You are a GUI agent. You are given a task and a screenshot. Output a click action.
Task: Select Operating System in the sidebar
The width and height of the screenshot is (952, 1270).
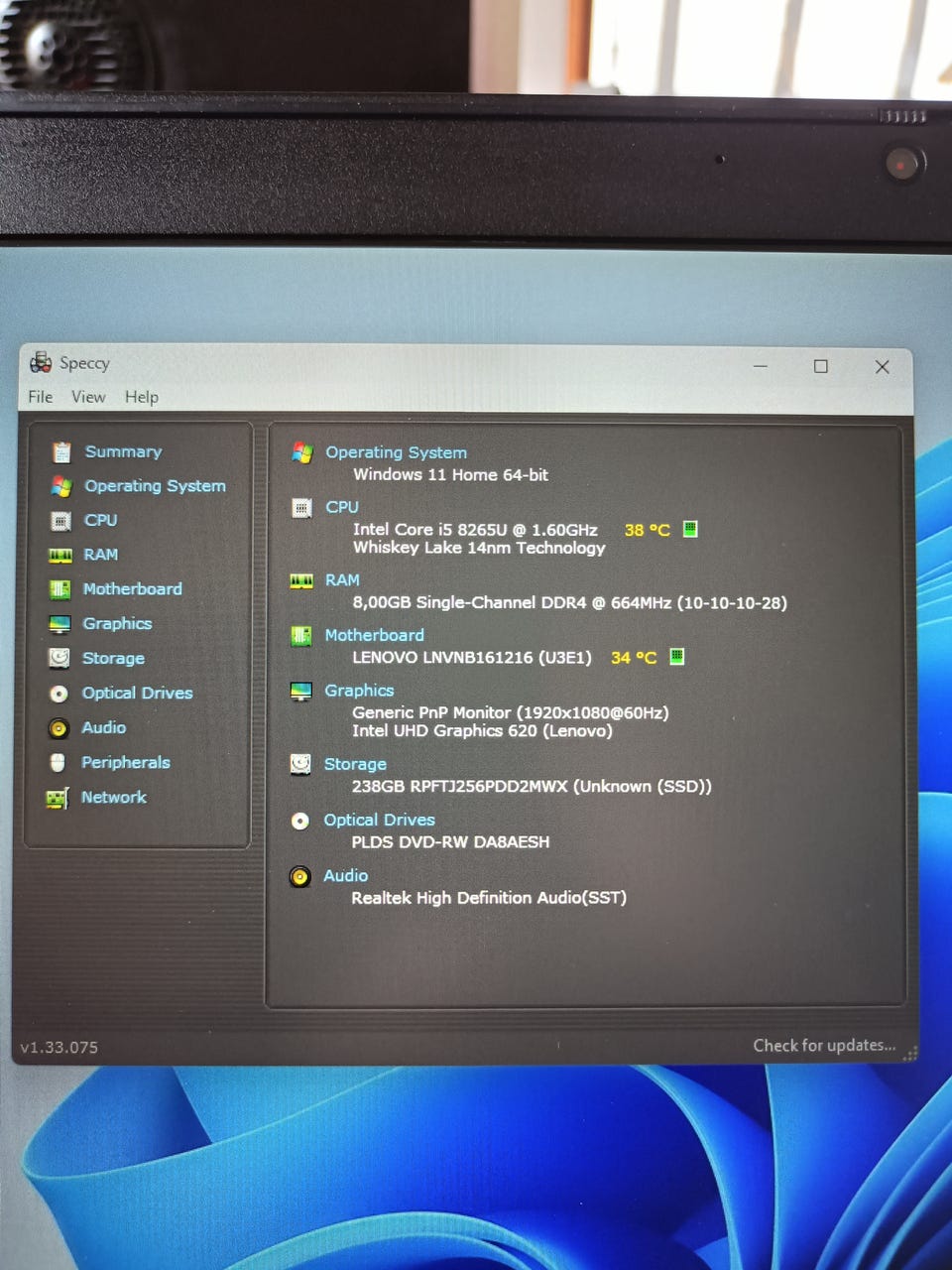pos(156,486)
